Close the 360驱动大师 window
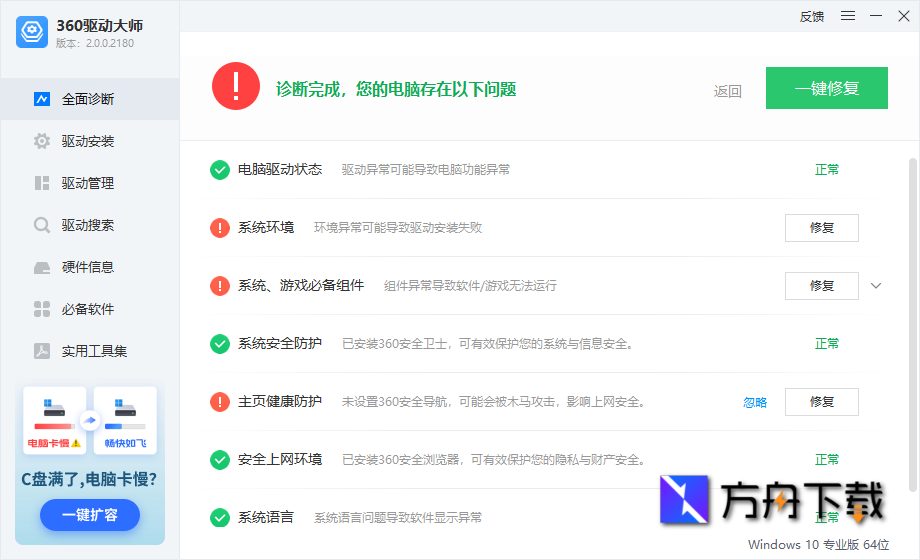Screen dimensions: 920x560 click(x=904, y=16)
